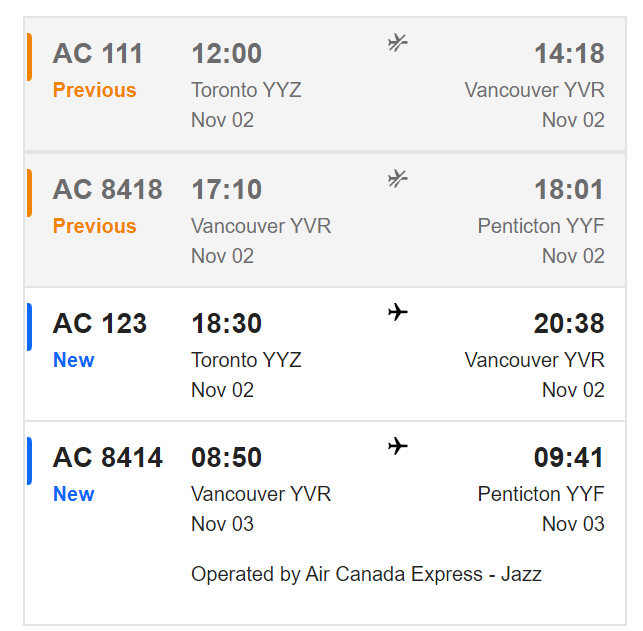
Task: Select the 18:30 departure time from Toronto
Action: coord(226,323)
